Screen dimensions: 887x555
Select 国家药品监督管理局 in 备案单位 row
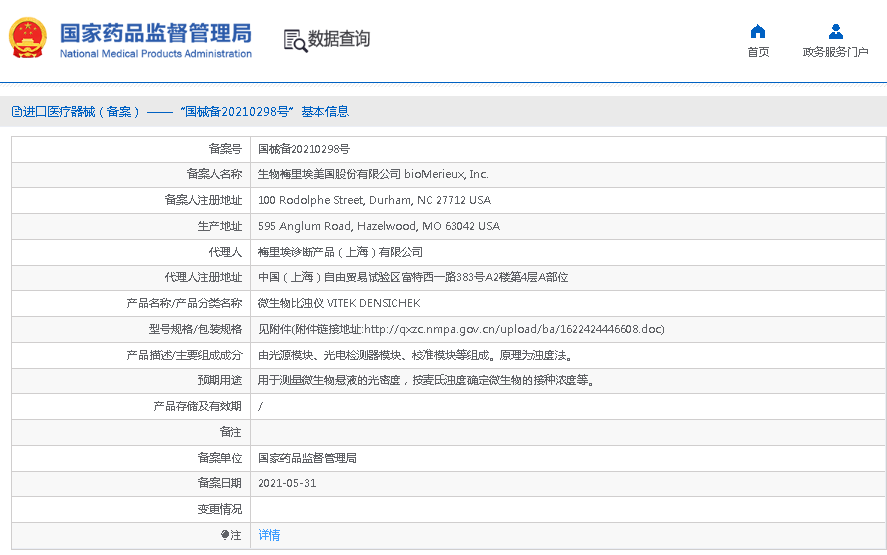point(307,458)
